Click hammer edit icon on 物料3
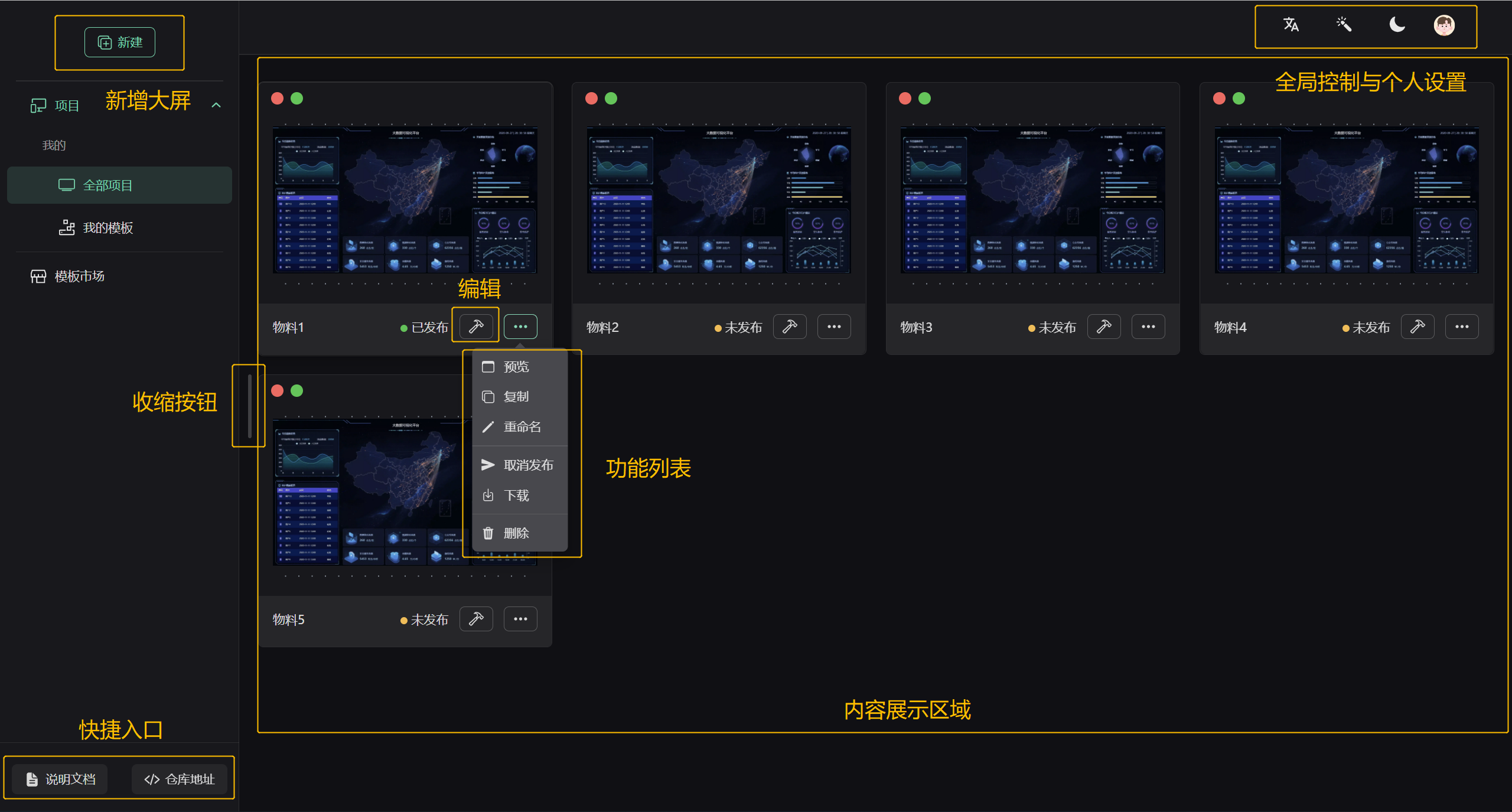1512x812 pixels. coord(1104,327)
